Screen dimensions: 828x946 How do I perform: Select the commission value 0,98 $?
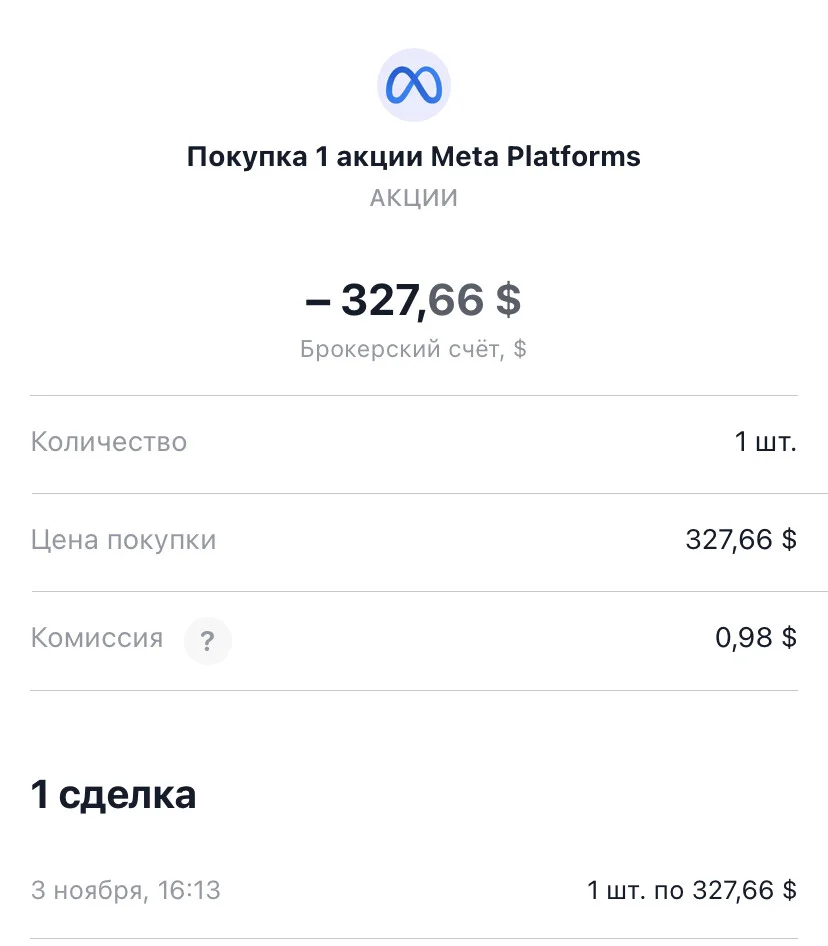tap(756, 638)
